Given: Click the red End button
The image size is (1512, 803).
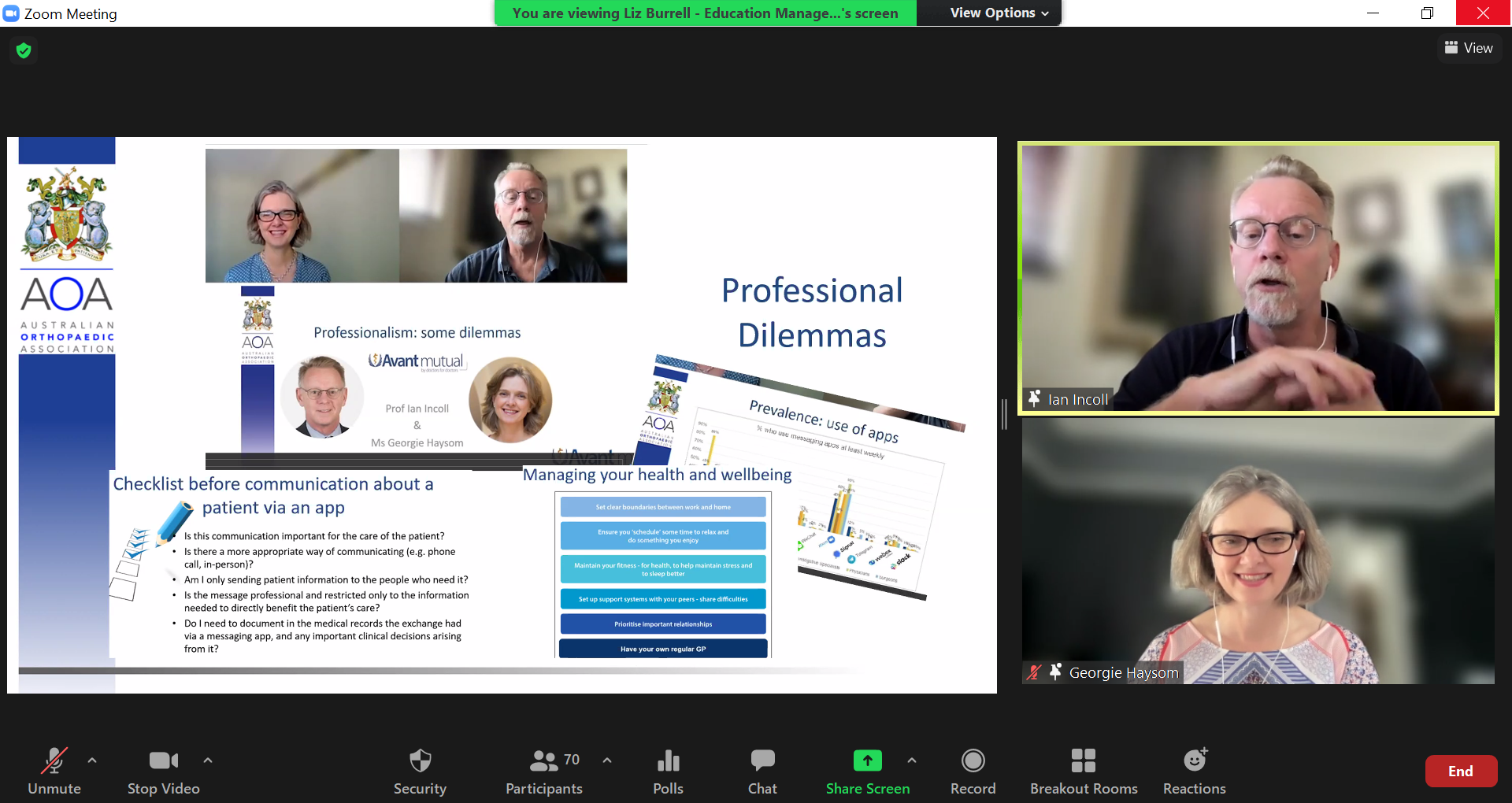Looking at the screenshot, I should click(1461, 772).
